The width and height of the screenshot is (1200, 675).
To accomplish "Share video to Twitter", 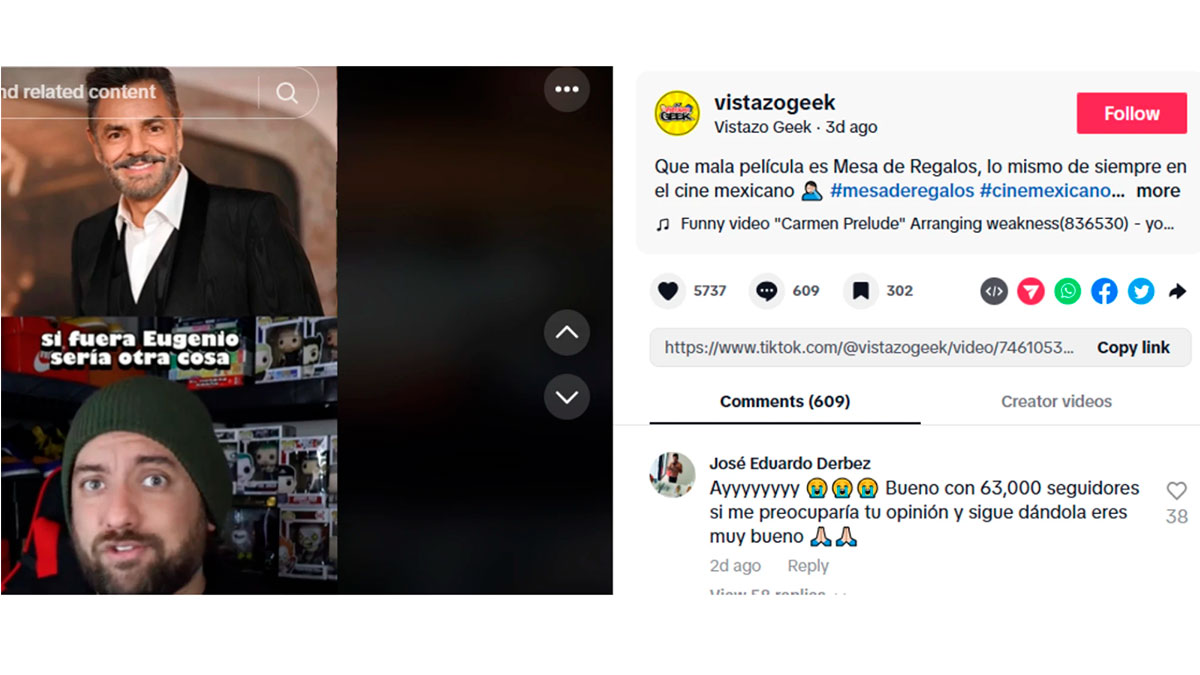I will [1141, 291].
